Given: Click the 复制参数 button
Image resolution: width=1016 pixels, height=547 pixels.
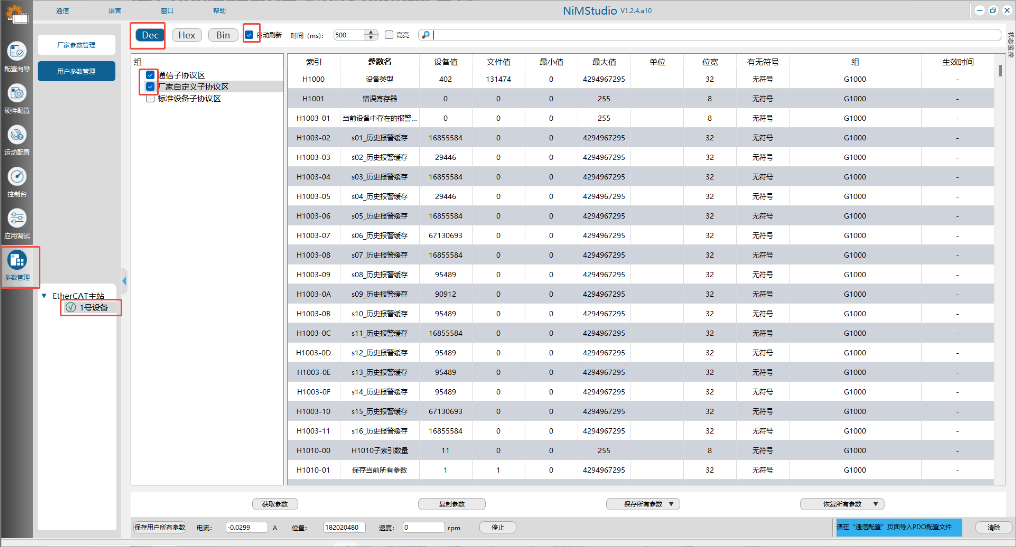Looking at the screenshot, I should (x=452, y=504).
